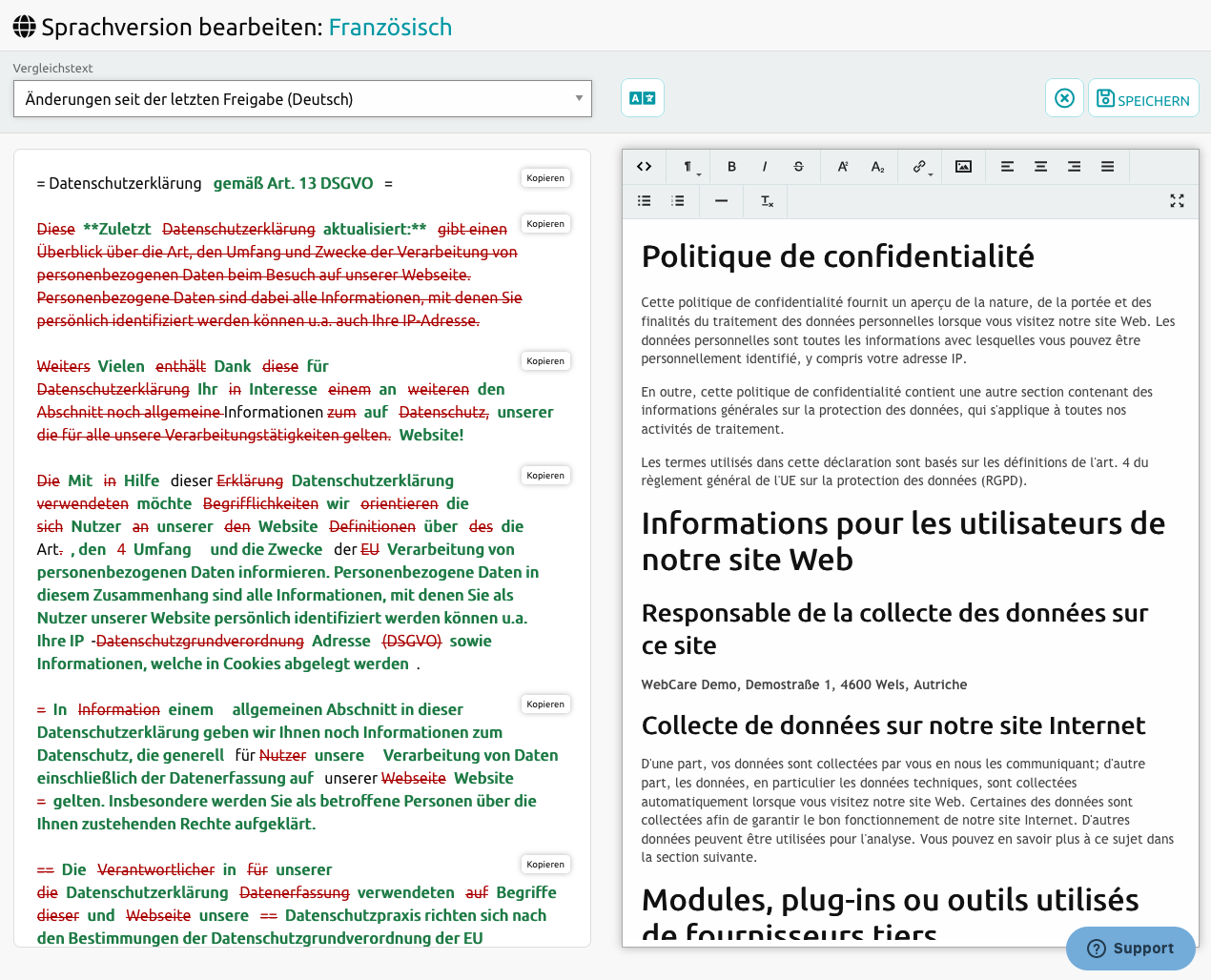Copy the 'Die in unserer Datenschutzerklärung' paragraph
This screenshot has width=1211, height=980.
coord(545,865)
